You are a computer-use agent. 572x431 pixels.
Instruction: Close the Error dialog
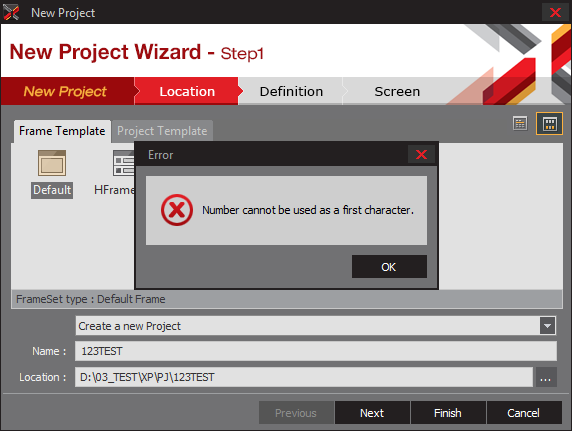pos(421,155)
